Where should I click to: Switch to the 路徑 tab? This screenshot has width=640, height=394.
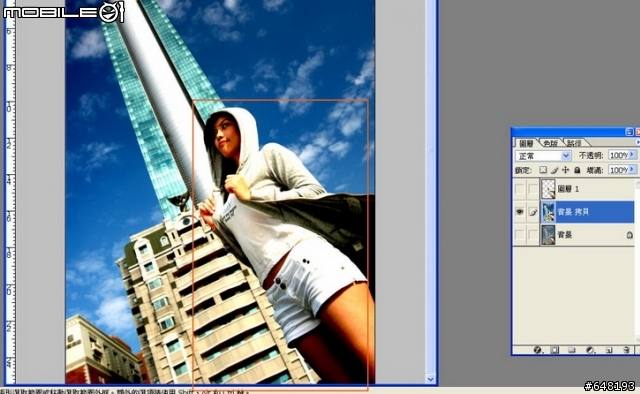click(x=574, y=143)
